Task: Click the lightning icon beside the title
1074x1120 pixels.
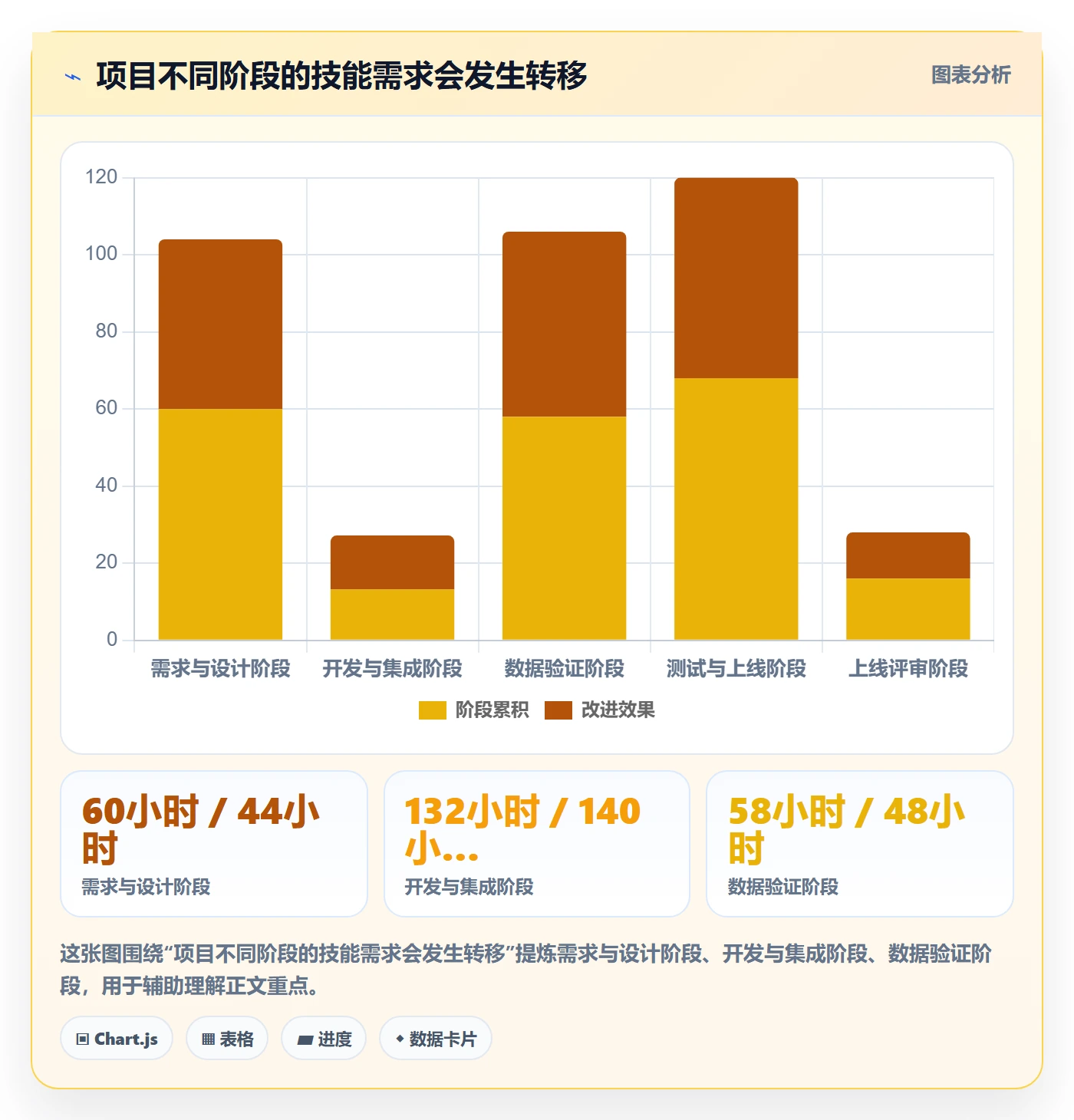Action: (x=73, y=77)
